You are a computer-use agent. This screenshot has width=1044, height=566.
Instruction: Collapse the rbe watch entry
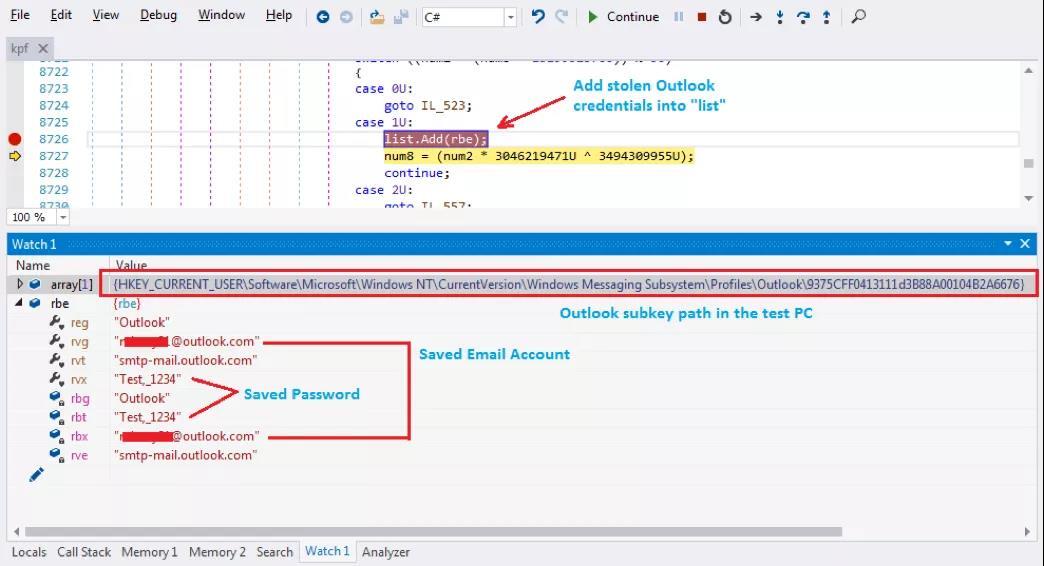click(x=20, y=303)
